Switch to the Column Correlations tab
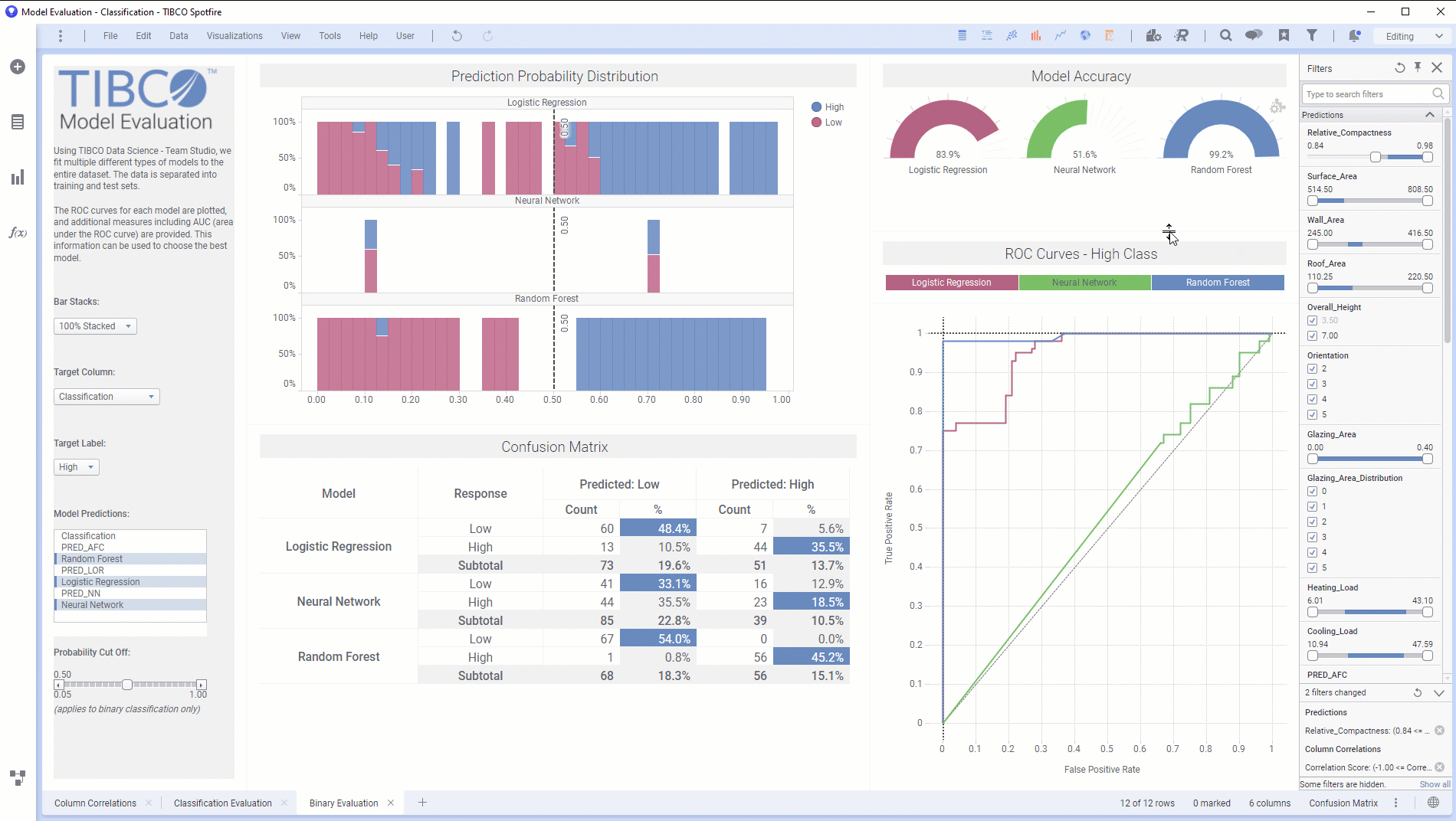1456x821 pixels. [x=94, y=803]
